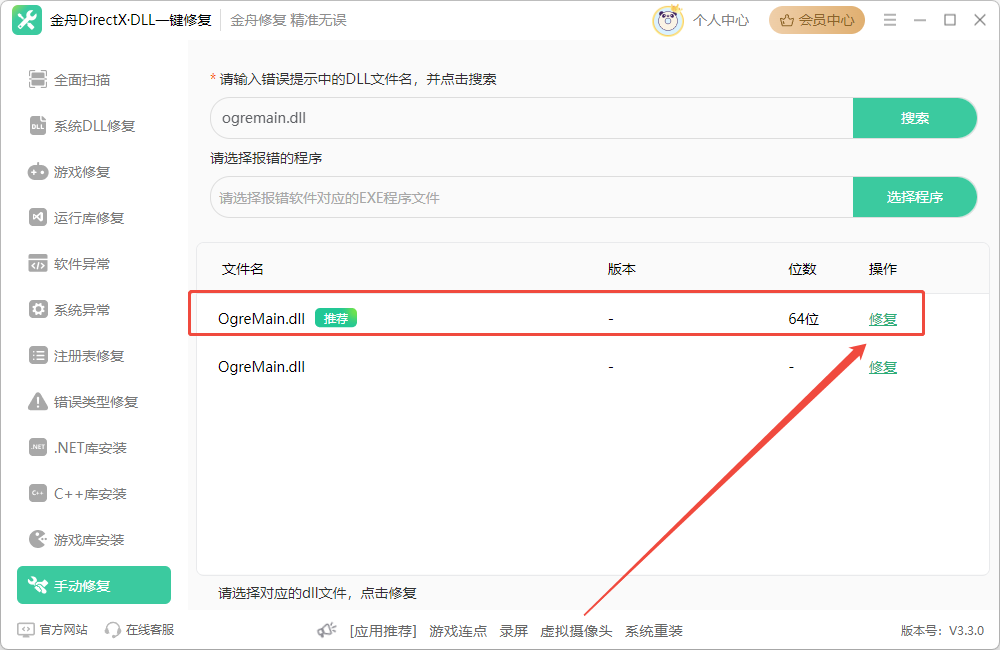Switch to the 手动修复 tab
The height and width of the screenshot is (650, 1000).
[x=94, y=585]
